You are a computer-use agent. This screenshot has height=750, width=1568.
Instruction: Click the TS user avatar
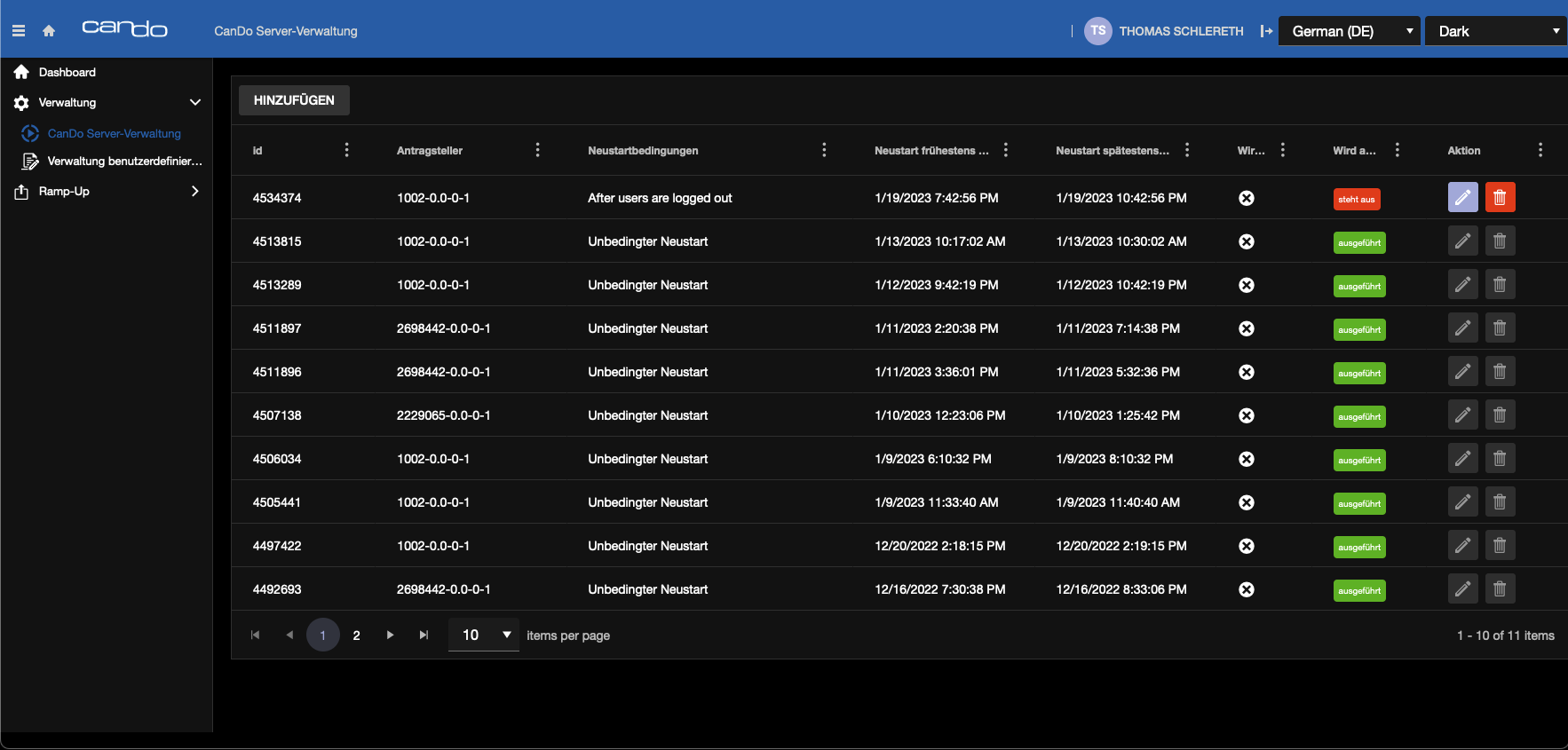coord(1098,31)
